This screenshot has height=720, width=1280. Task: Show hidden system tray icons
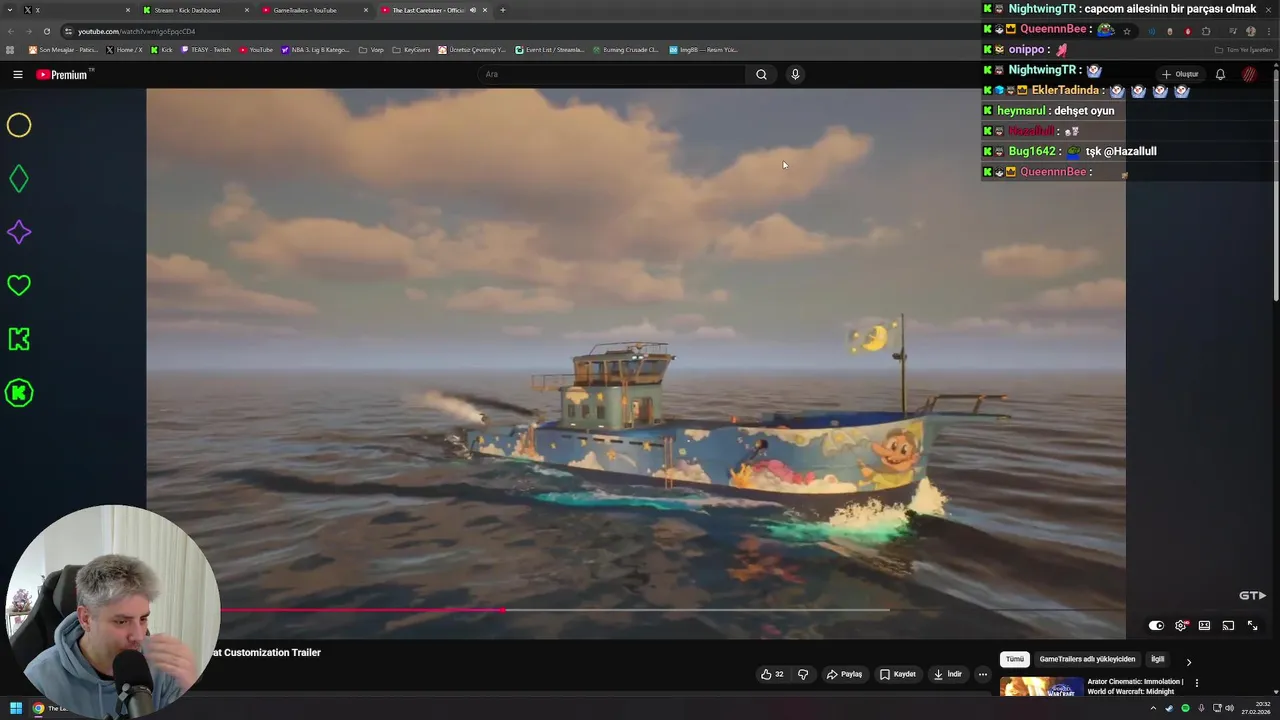(1153, 708)
